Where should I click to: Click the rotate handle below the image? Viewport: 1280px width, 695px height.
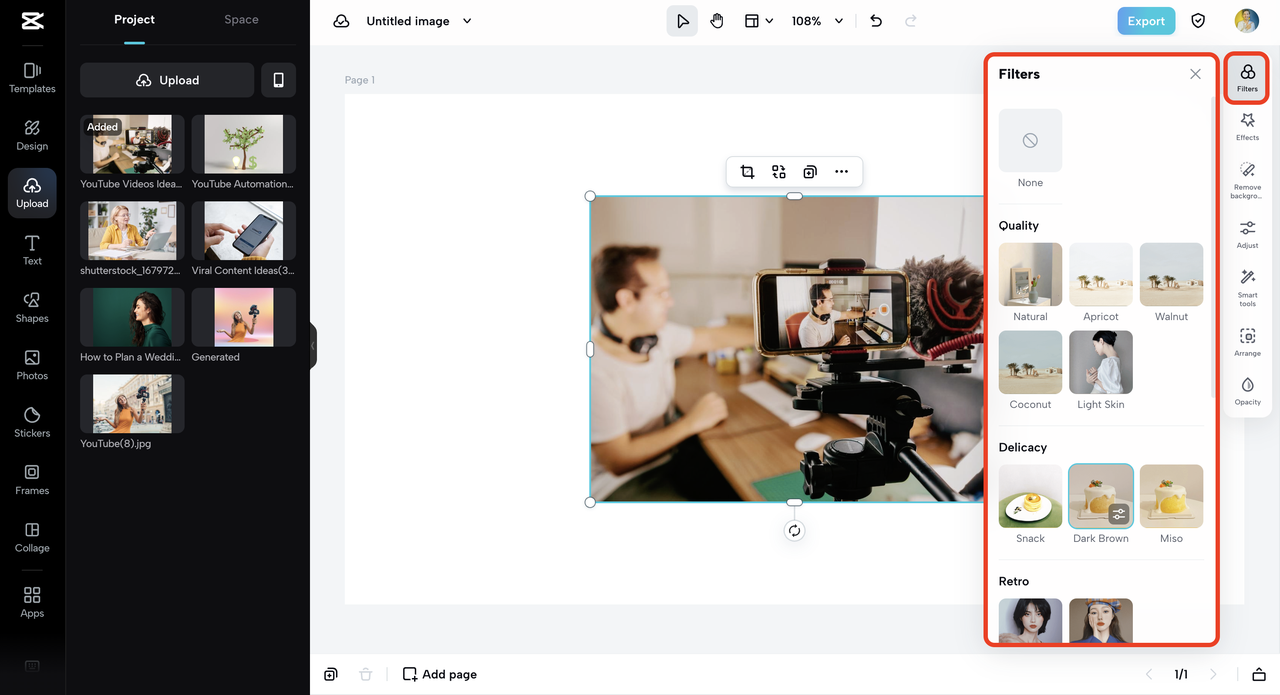(794, 531)
